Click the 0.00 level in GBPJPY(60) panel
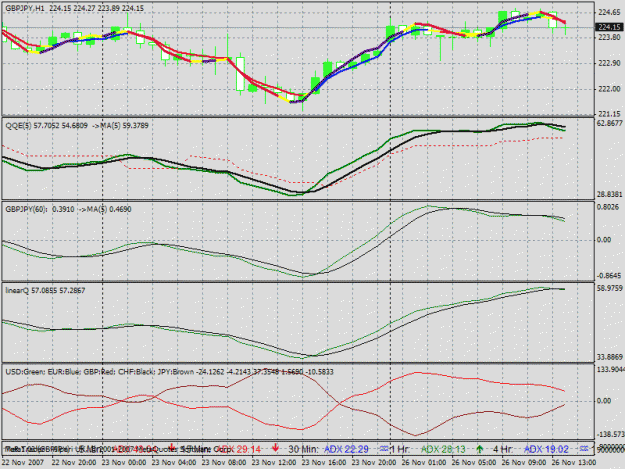Image resolution: width=625 pixels, height=469 pixels. (x=604, y=239)
